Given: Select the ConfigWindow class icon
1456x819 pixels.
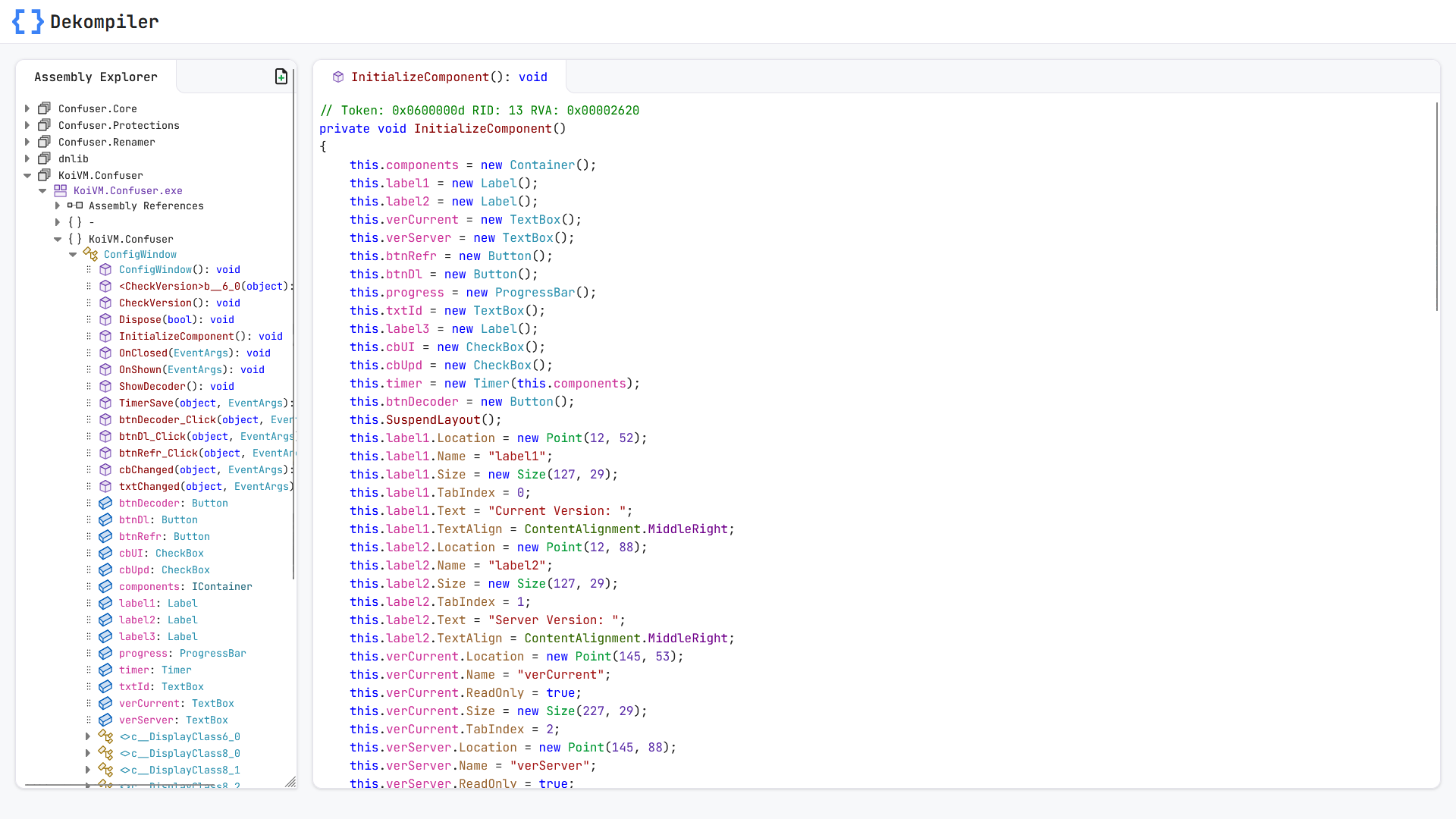Looking at the screenshot, I should pos(92,253).
